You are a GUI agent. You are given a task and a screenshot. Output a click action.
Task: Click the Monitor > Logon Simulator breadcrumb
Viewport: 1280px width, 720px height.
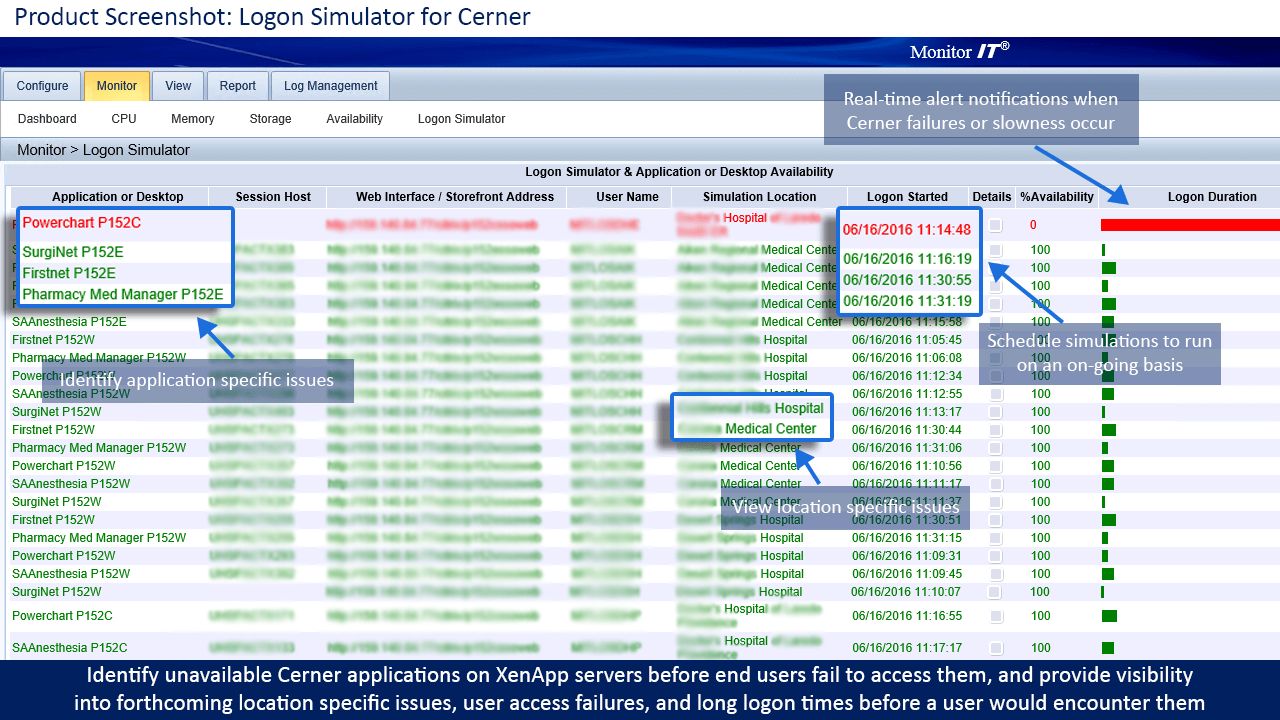click(103, 150)
